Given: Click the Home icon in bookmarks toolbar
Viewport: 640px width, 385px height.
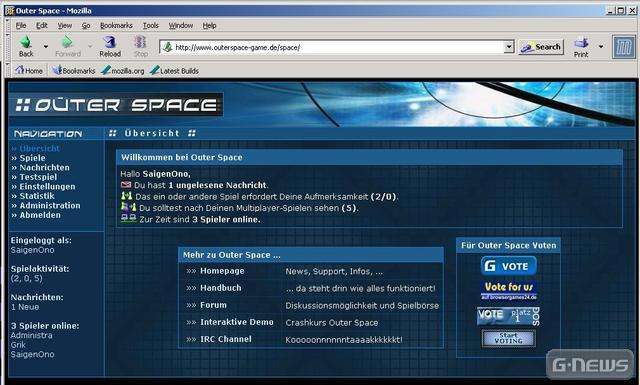Looking at the screenshot, I should [20, 70].
